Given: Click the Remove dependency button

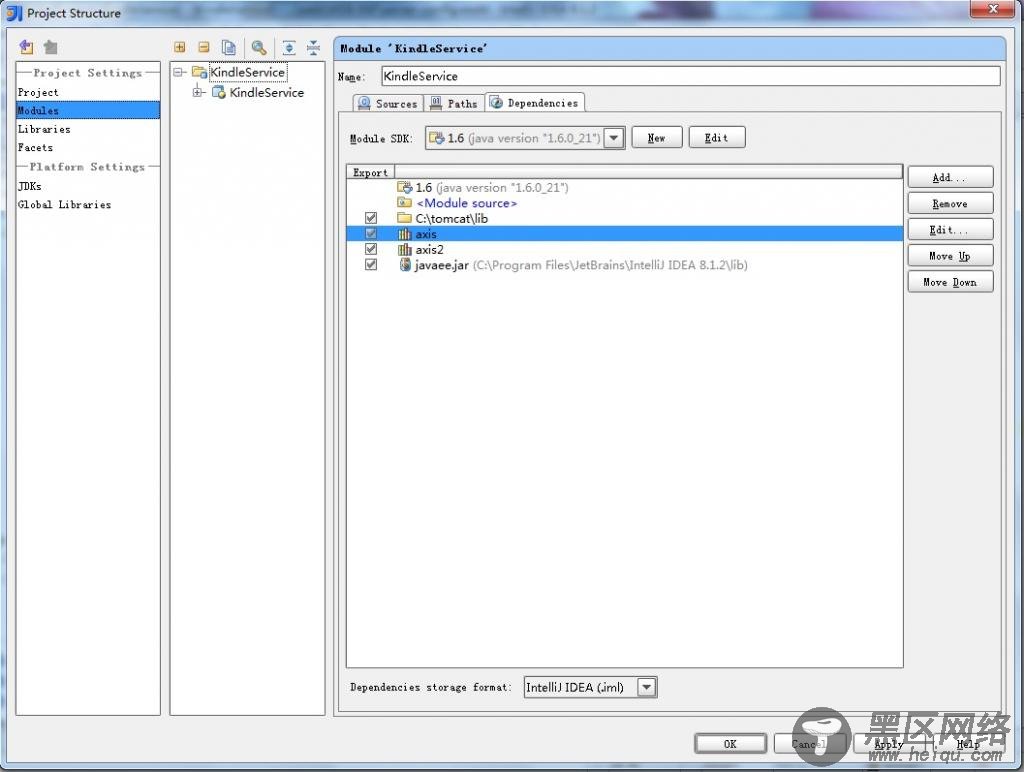Looking at the screenshot, I should pyautogui.click(x=950, y=204).
